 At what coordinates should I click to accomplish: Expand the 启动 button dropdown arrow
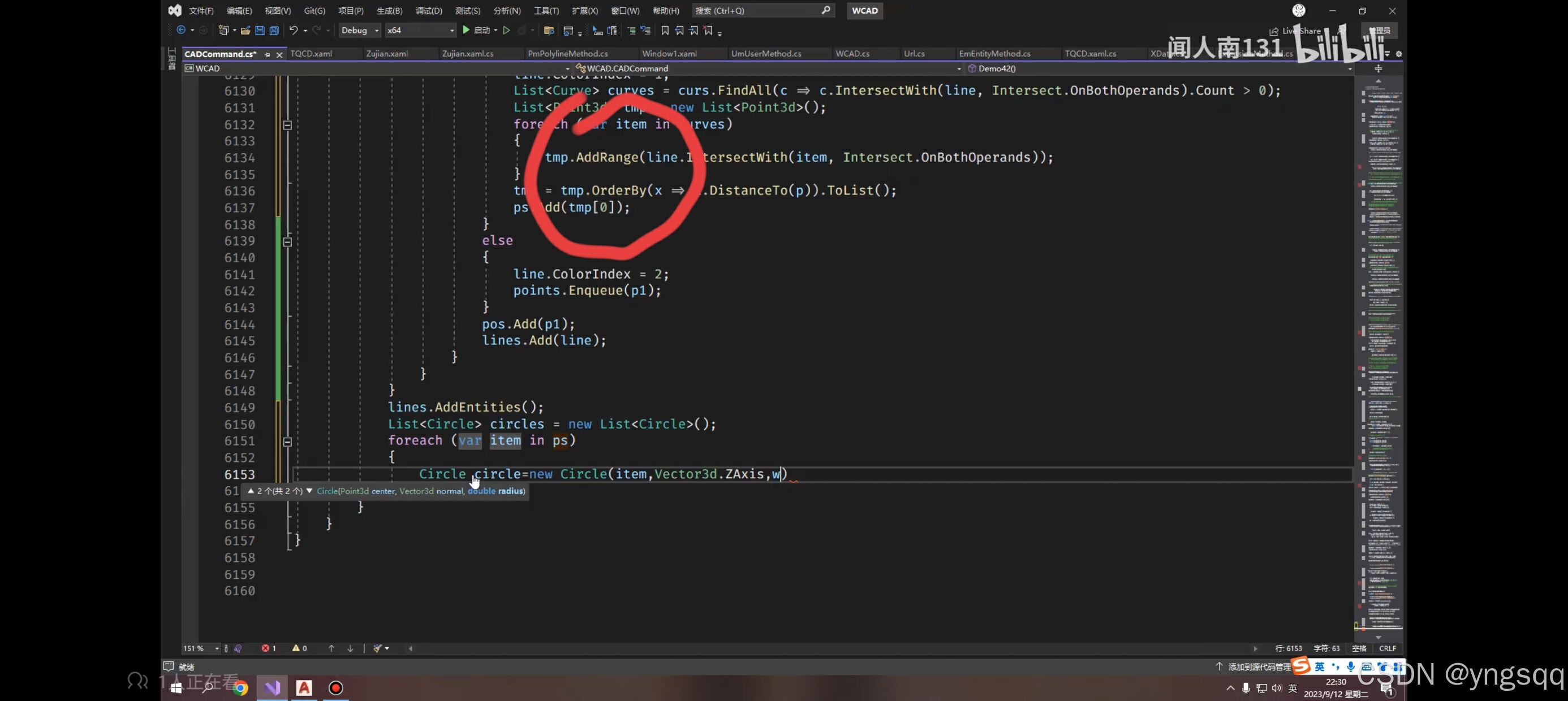tap(496, 30)
